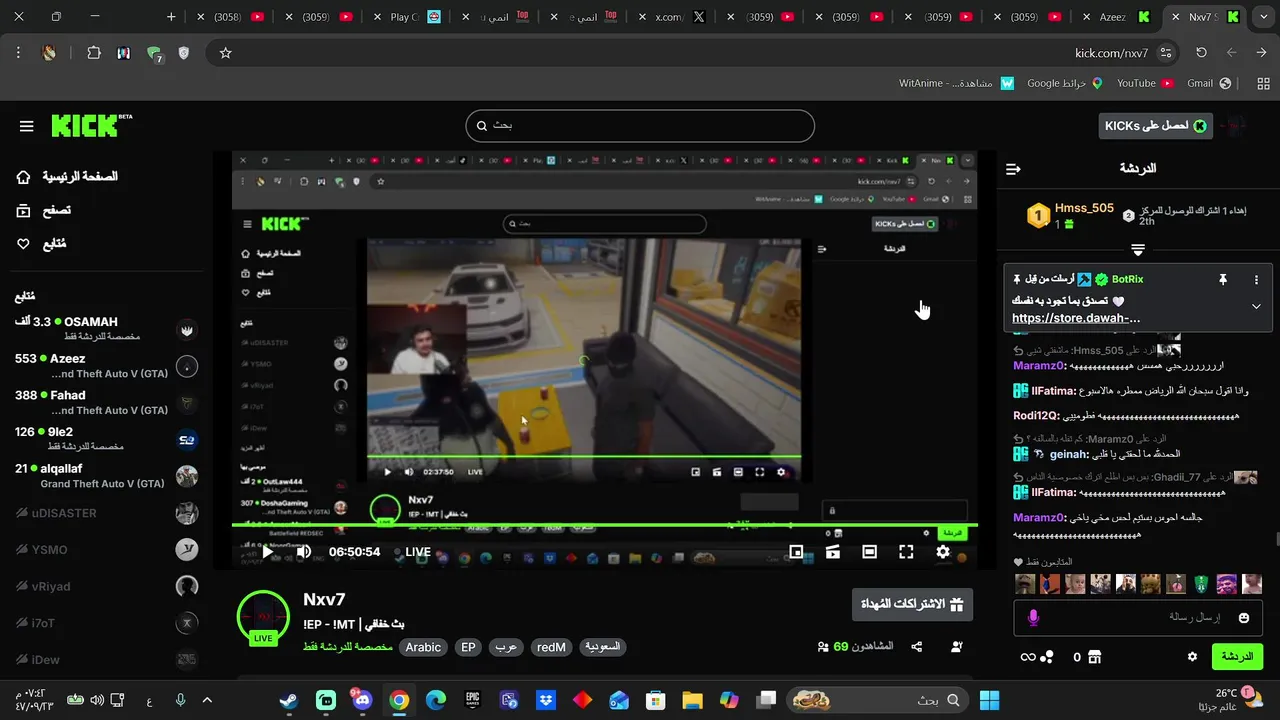This screenshot has width=1280, height=720.
Task: Open the store.dawah link in pinned message
Action: (1076, 318)
